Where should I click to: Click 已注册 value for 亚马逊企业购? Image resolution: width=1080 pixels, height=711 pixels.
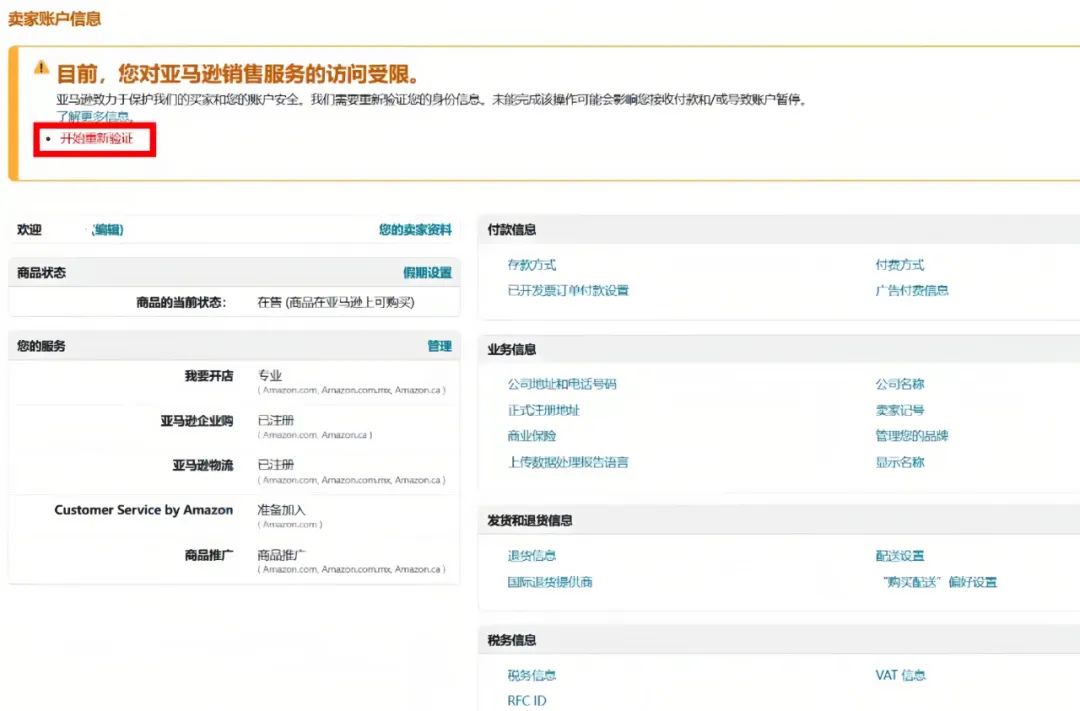pyautogui.click(x=276, y=420)
